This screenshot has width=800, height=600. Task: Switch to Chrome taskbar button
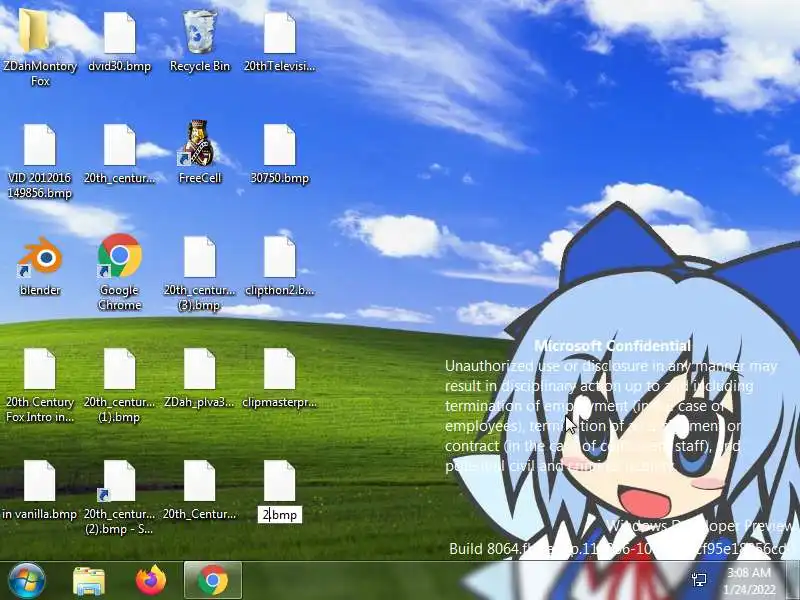click(213, 581)
